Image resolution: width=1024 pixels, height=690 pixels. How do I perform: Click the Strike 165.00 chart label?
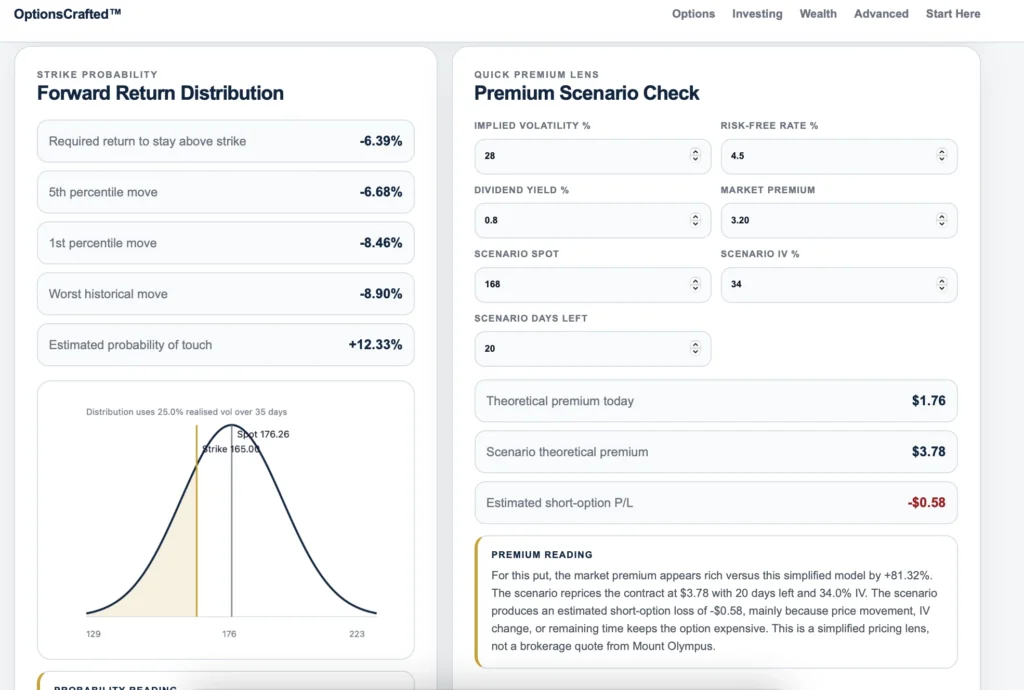click(231, 449)
